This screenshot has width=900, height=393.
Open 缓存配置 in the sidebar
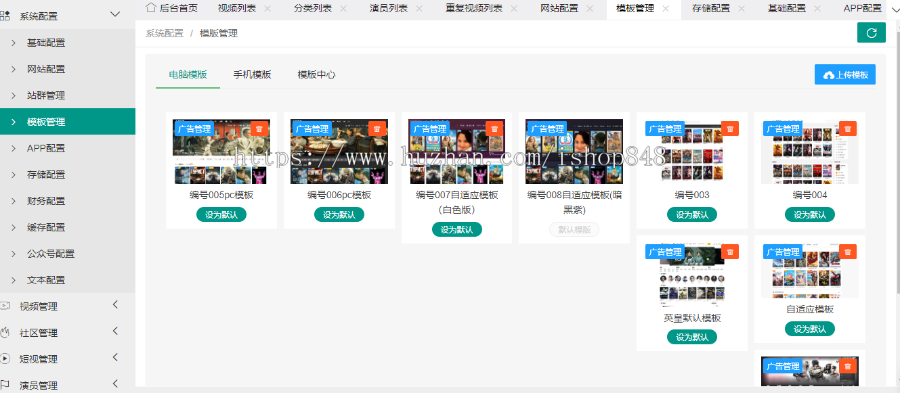[68, 227]
